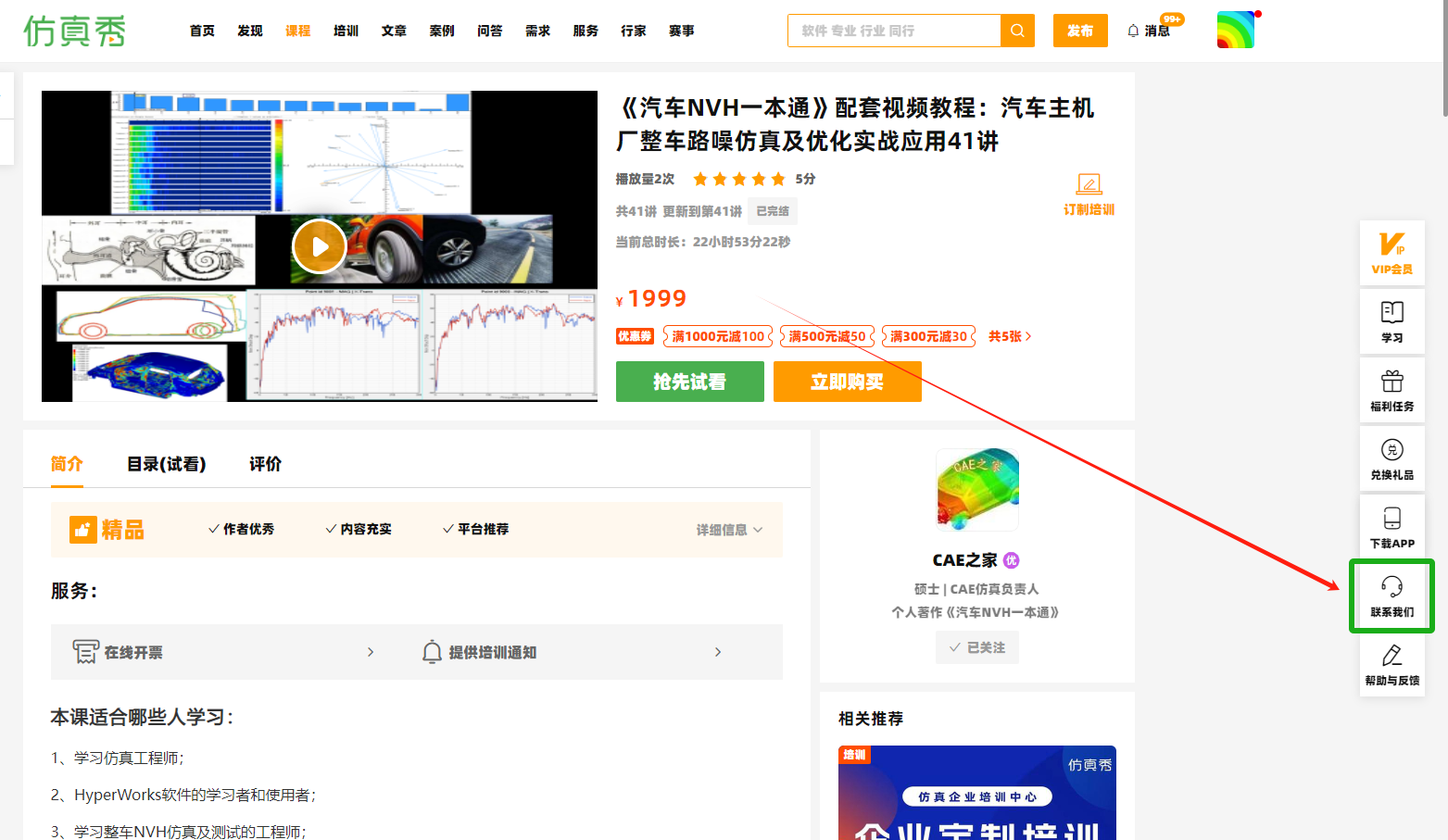The width and height of the screenshot is (1448, 840).
Task: Open 行家 in the navigation
Action: click(x=634, y=31)
